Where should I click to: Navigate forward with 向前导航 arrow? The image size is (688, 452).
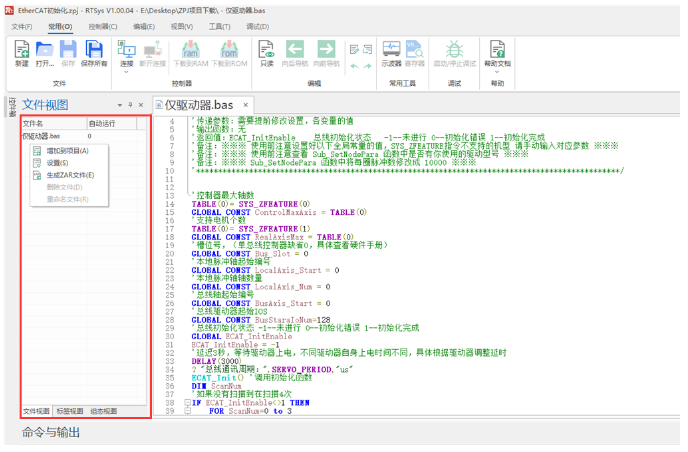click(326, 49)
